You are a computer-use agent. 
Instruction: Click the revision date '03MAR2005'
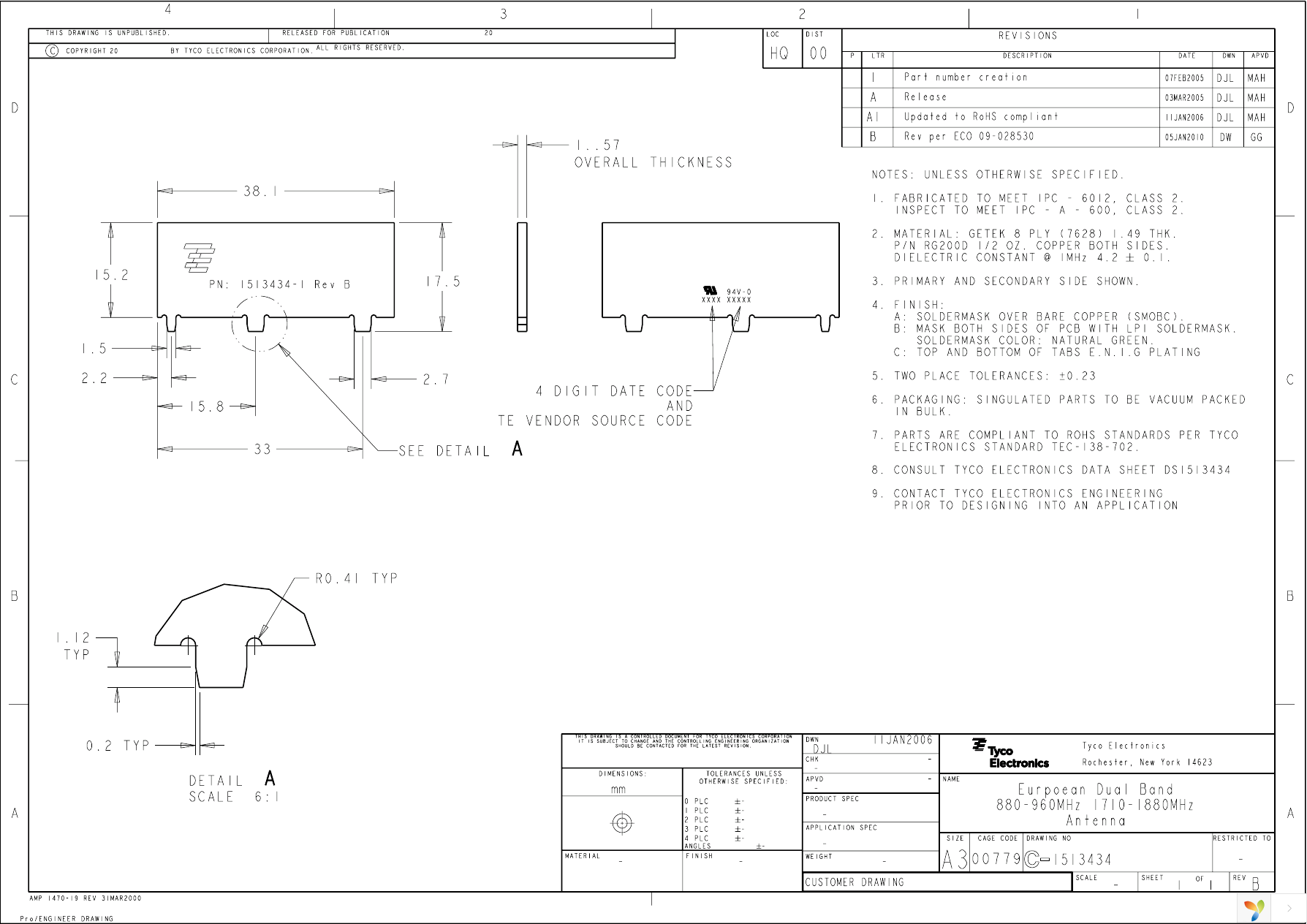click(1184, 98)
